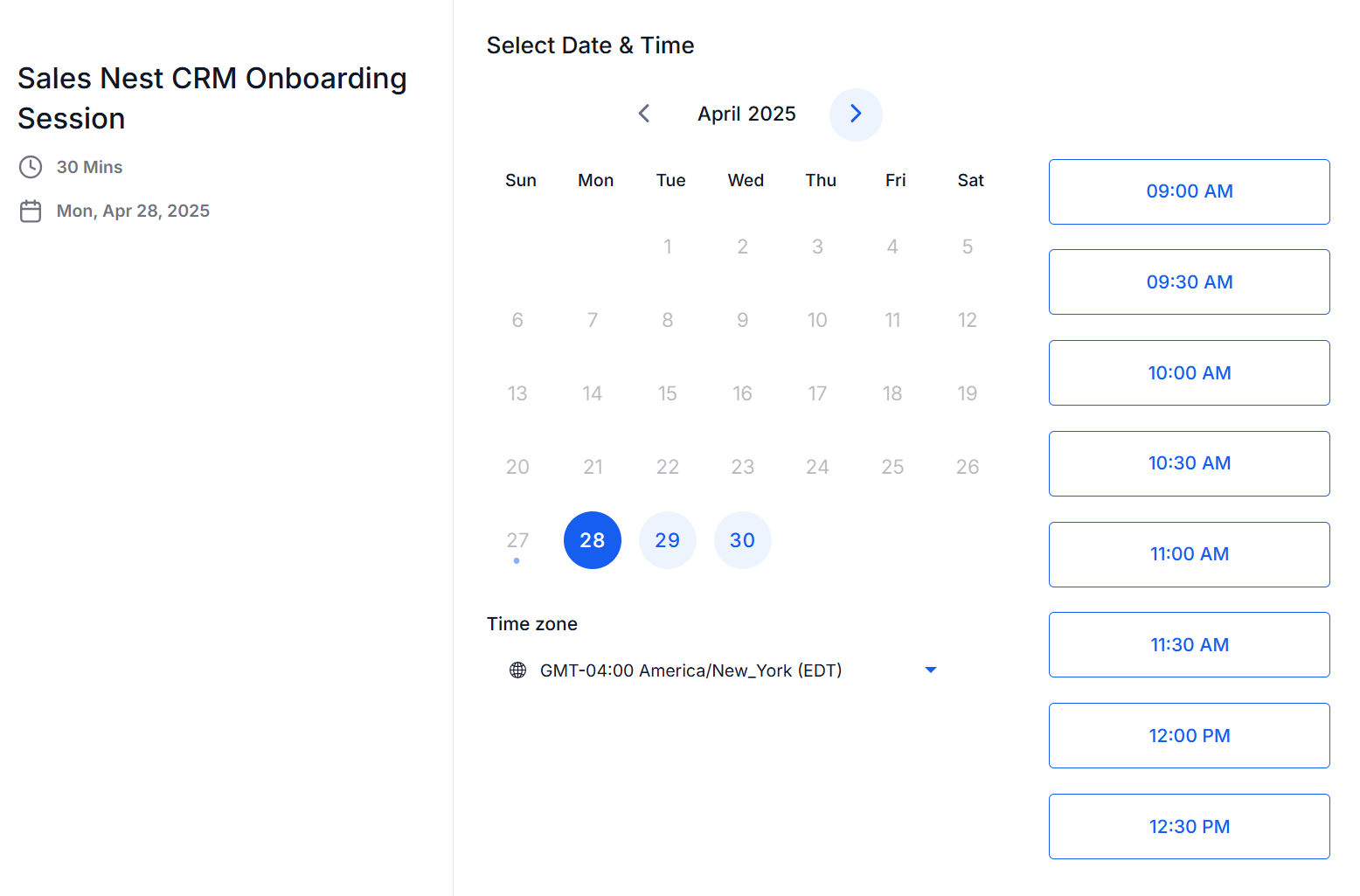Expand the time zone dropdown arrow

pyautogui.click(x=931, y=670)
